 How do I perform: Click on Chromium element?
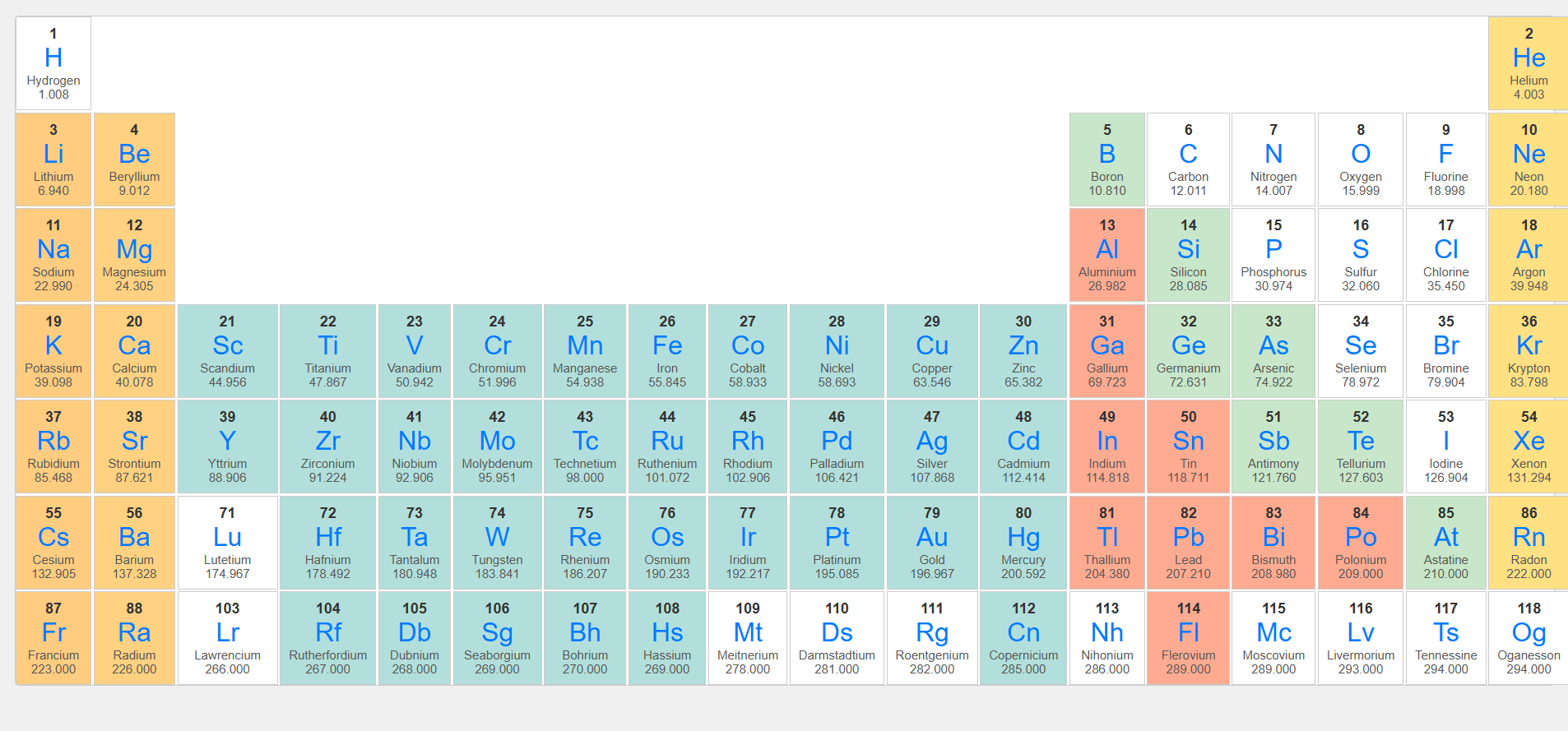click(497, 351)
